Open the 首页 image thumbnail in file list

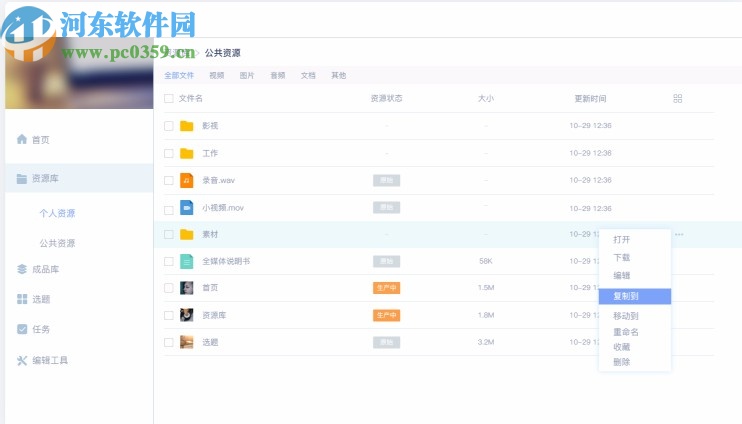click(187, 288)
